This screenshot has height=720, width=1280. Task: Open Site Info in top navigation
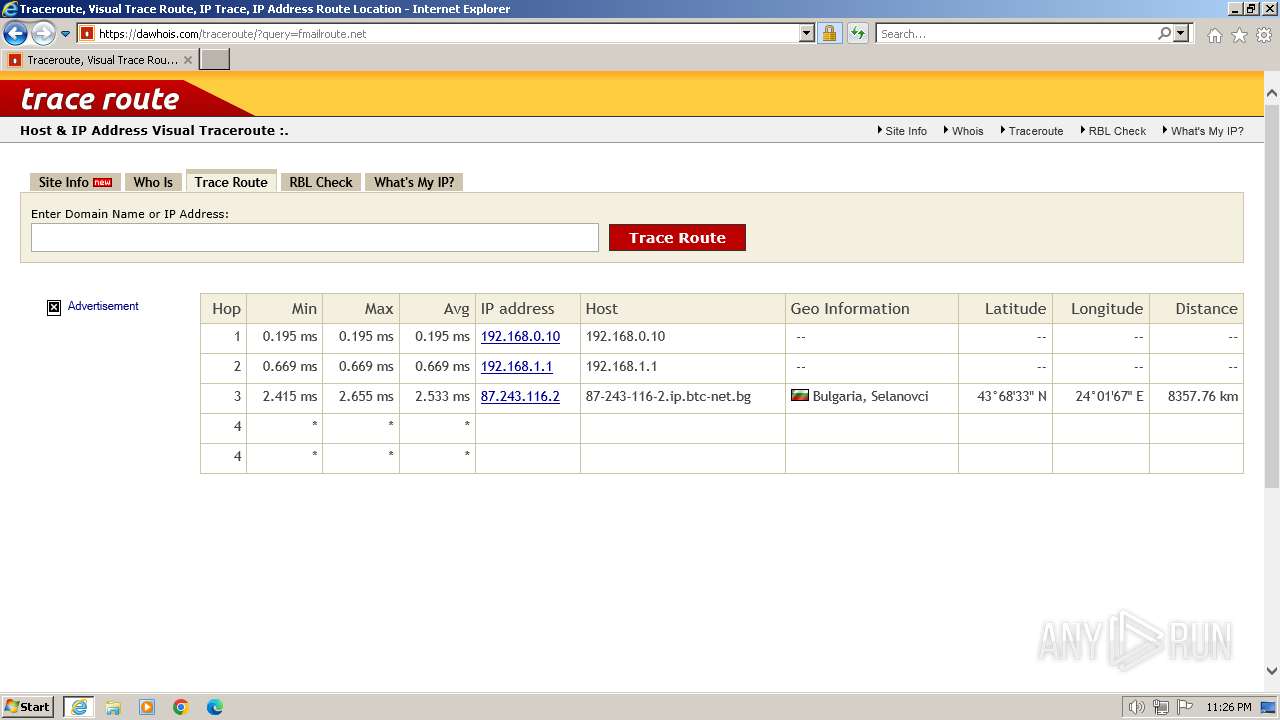(905, 131)
